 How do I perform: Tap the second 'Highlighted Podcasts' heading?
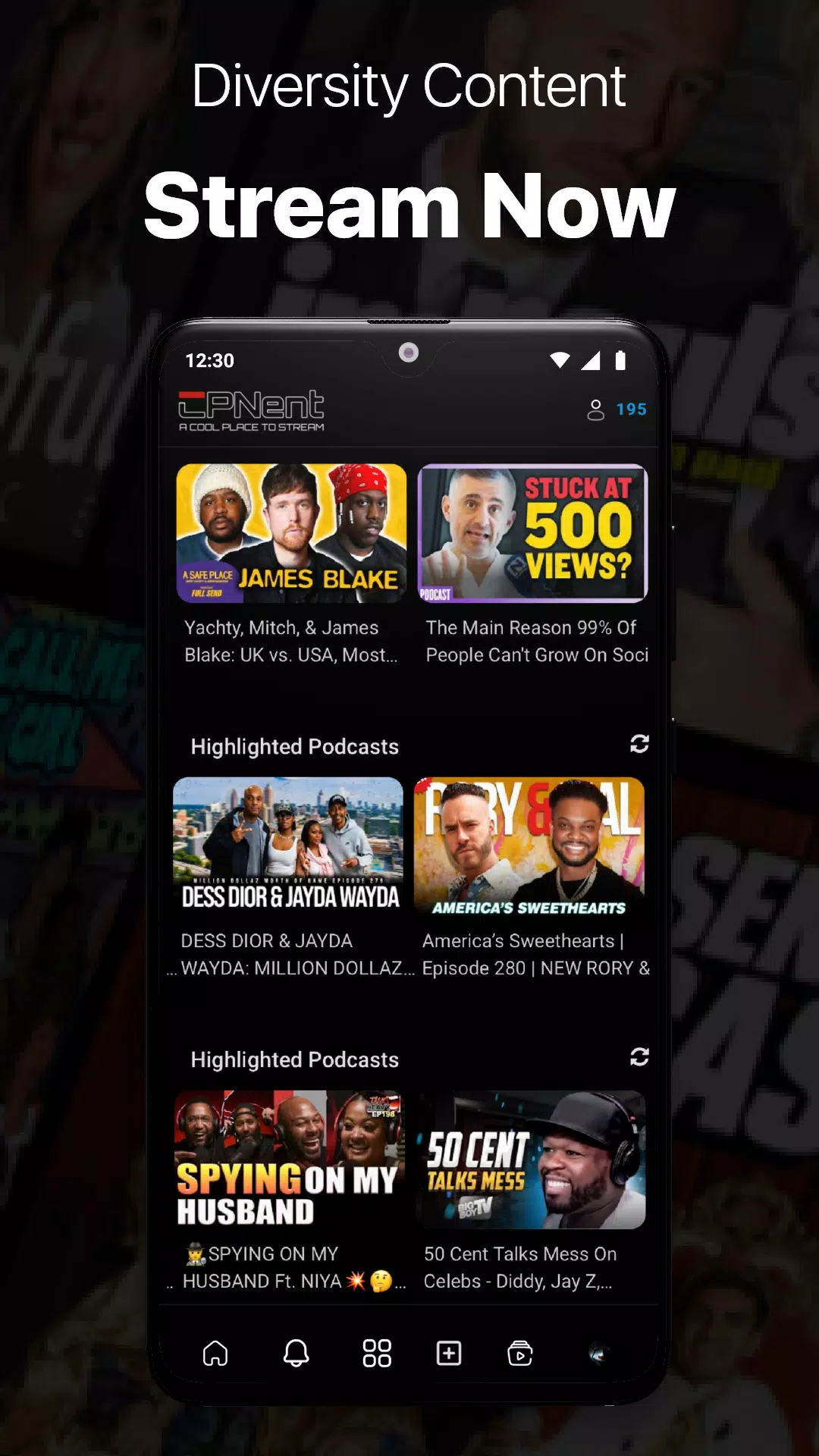coord(295,1060)
